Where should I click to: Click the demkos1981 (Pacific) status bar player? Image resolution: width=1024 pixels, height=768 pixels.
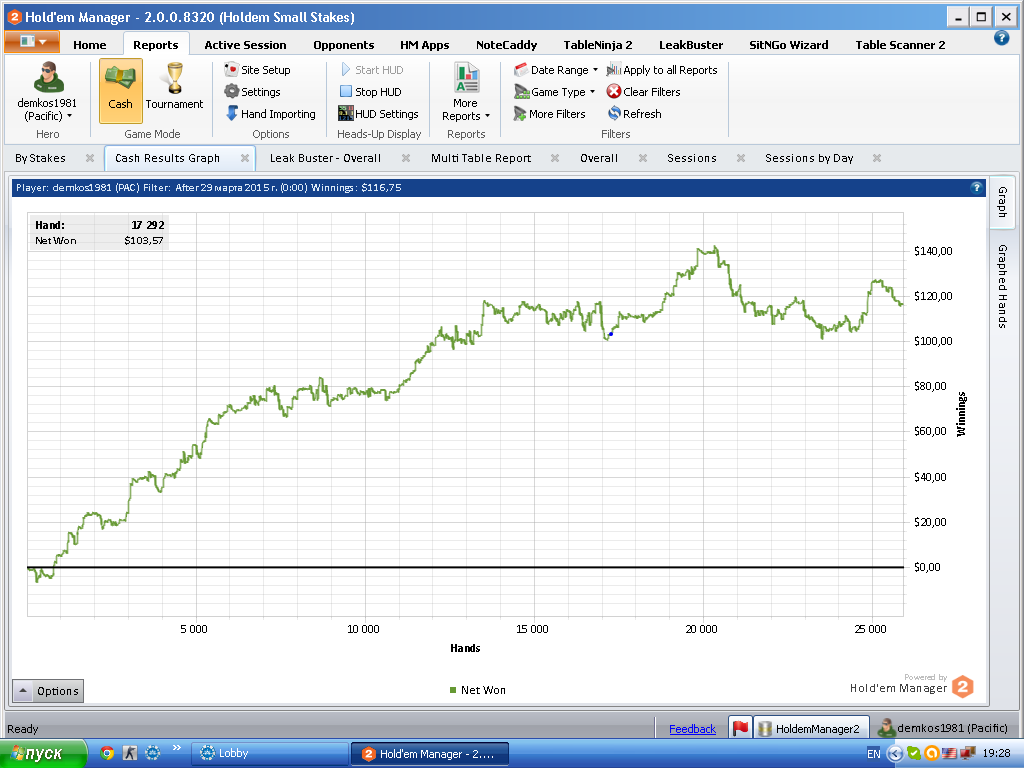pos(944,728)
